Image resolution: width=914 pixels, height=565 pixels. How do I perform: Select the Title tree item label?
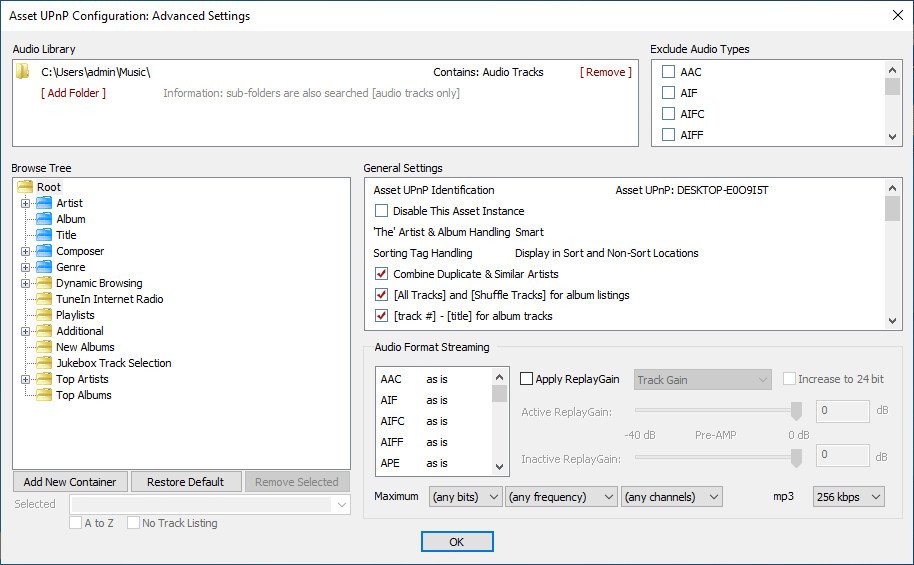coord(66,235)
